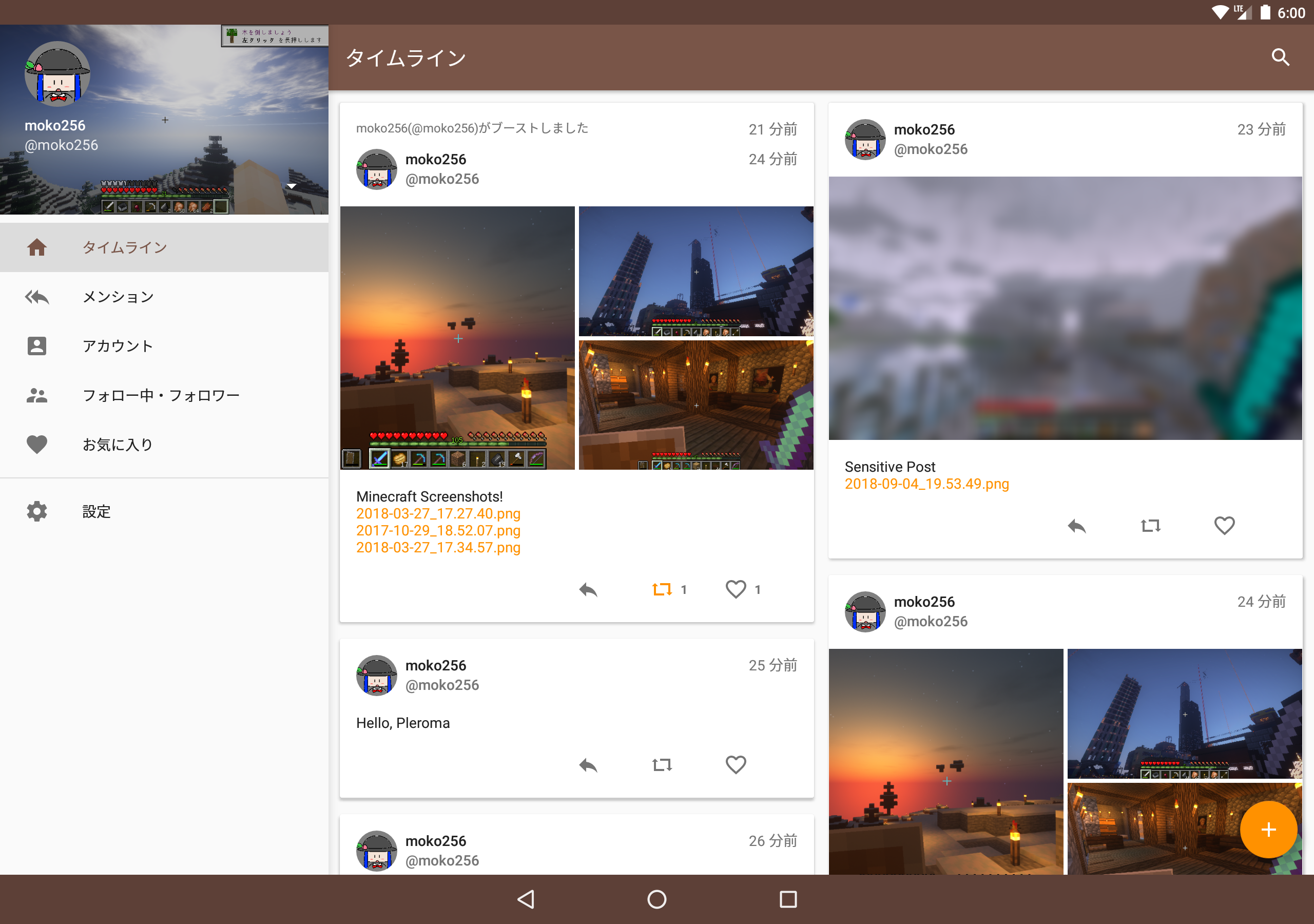
Task: Select お気に入り in the side menu
Action: click(118, 445)
